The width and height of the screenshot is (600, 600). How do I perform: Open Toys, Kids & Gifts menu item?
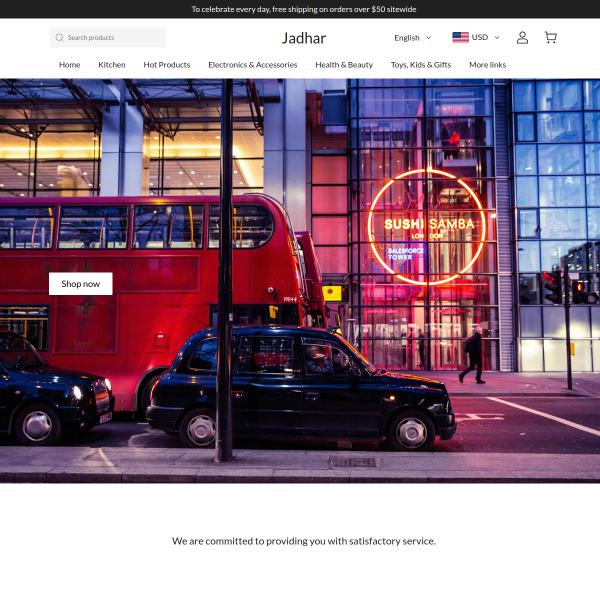421,65
